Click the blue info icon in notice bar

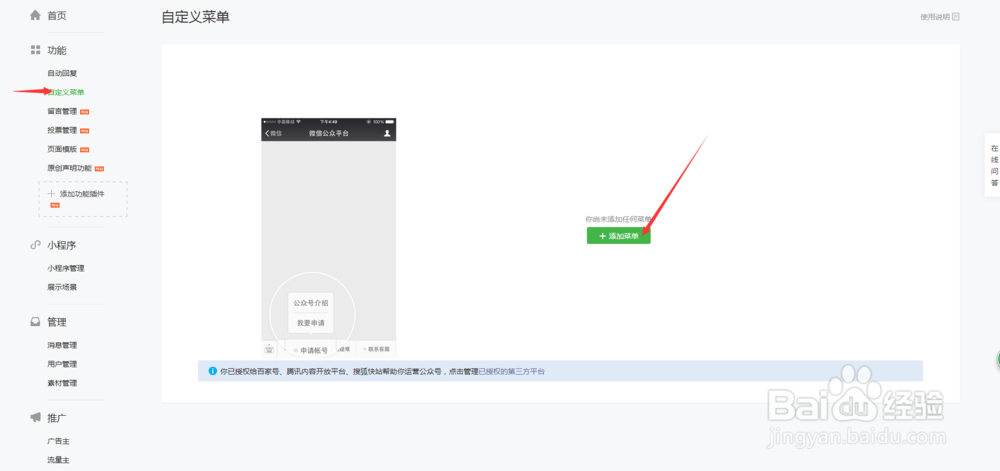tap(212, 371)
